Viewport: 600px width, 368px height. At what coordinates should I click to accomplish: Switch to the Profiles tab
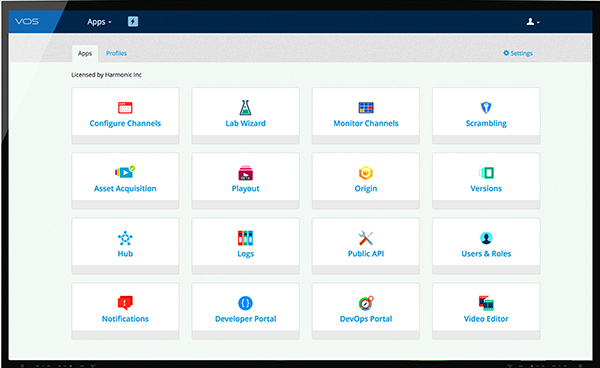tap(116, 53)
